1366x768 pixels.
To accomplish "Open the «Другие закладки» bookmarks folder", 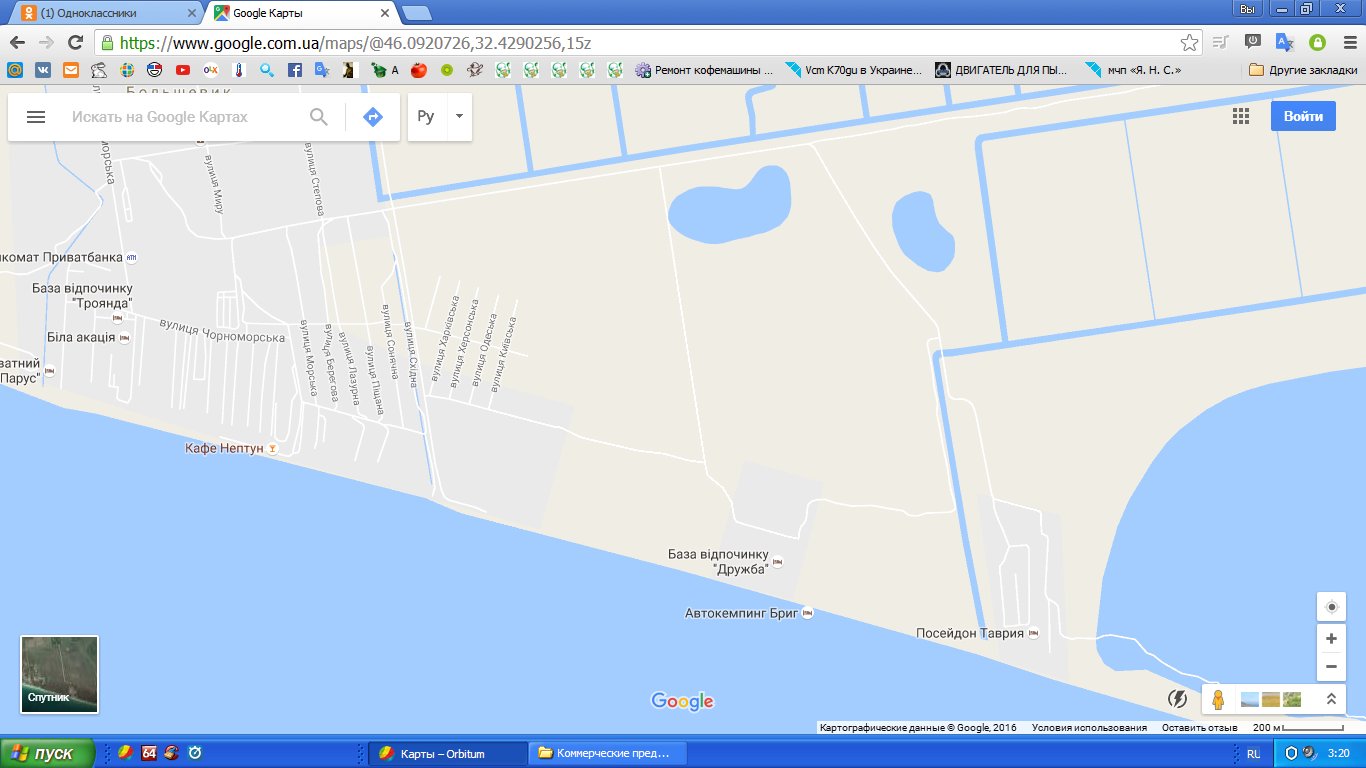I will [x=1303, y=70].
